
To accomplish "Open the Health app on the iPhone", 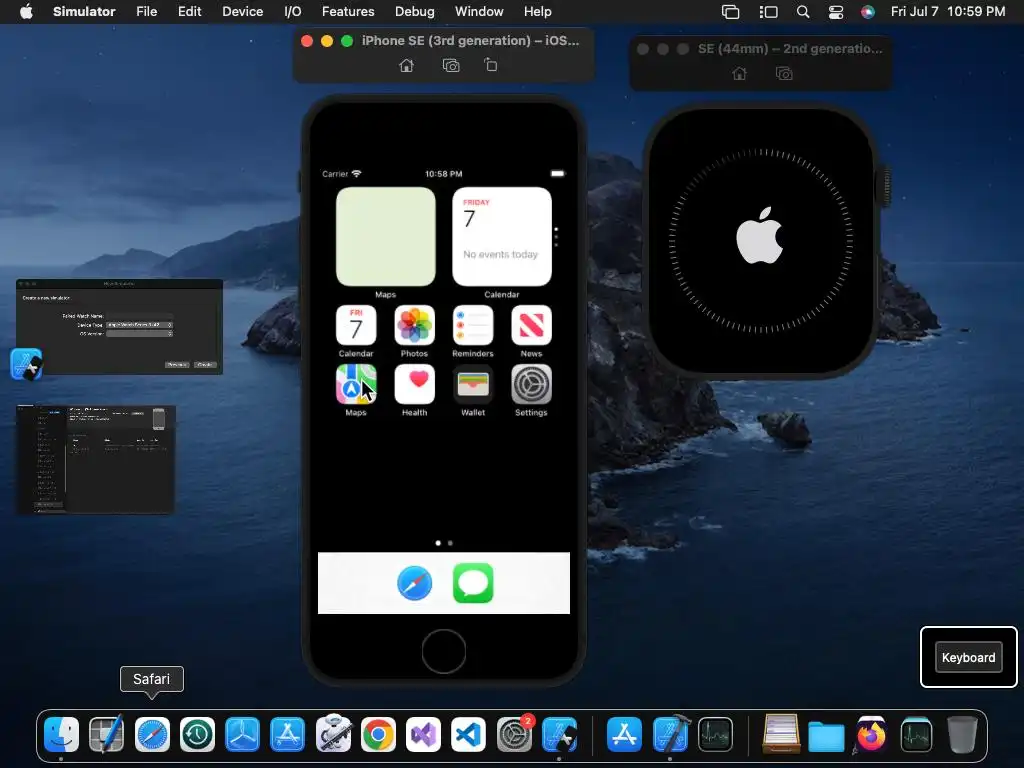I will pyautogui.click(x=415, y=384).
